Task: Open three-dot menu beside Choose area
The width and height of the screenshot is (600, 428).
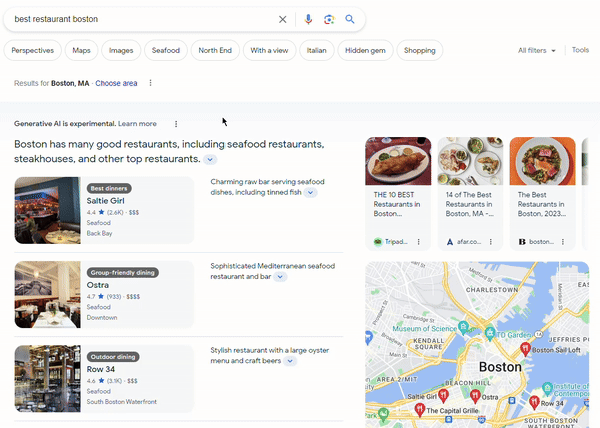Action: pyautogui.click(x=150, y=83)
